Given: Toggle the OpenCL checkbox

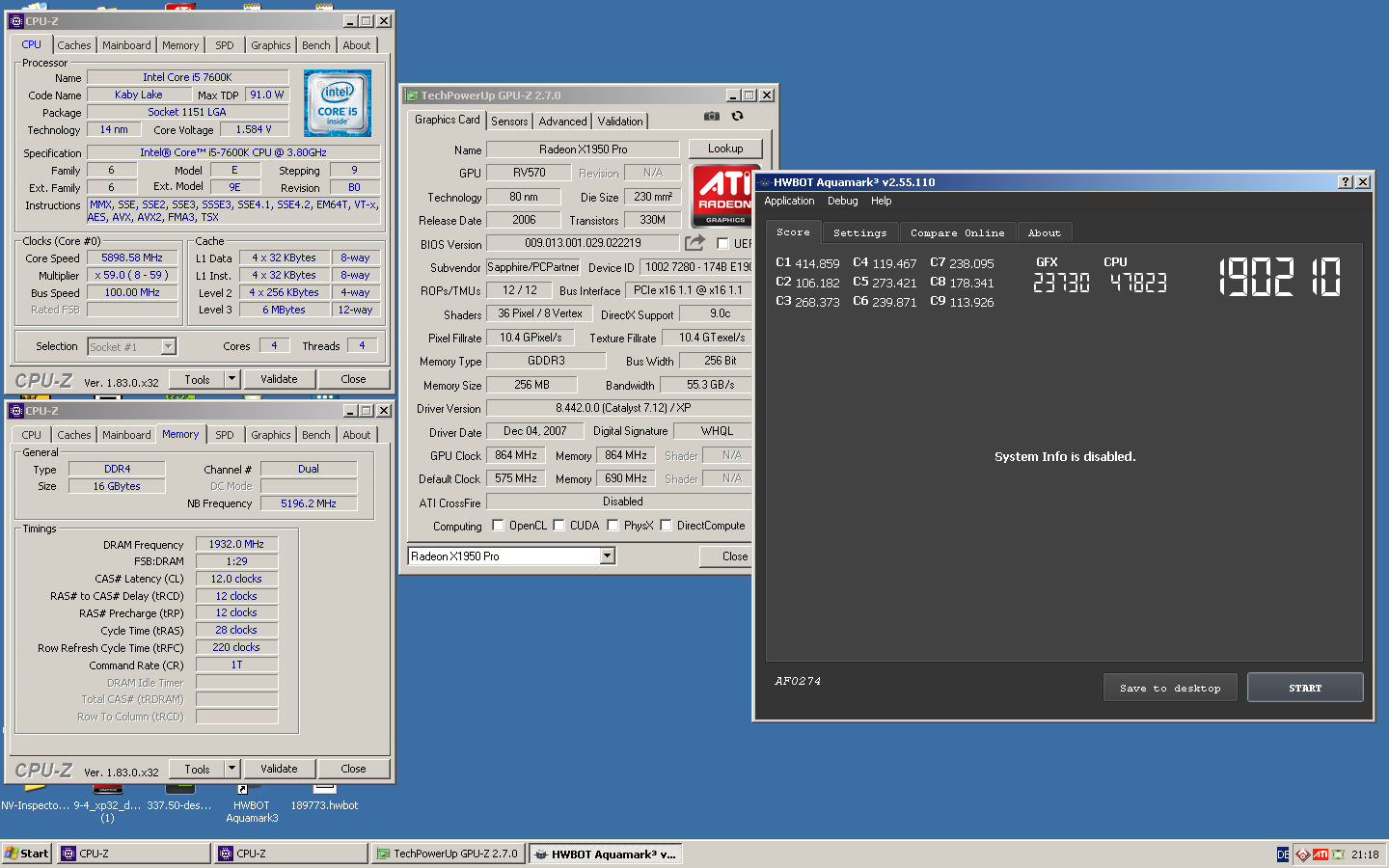Looking at the screenshot, I should pyautogui.click(x=498, y=526).
